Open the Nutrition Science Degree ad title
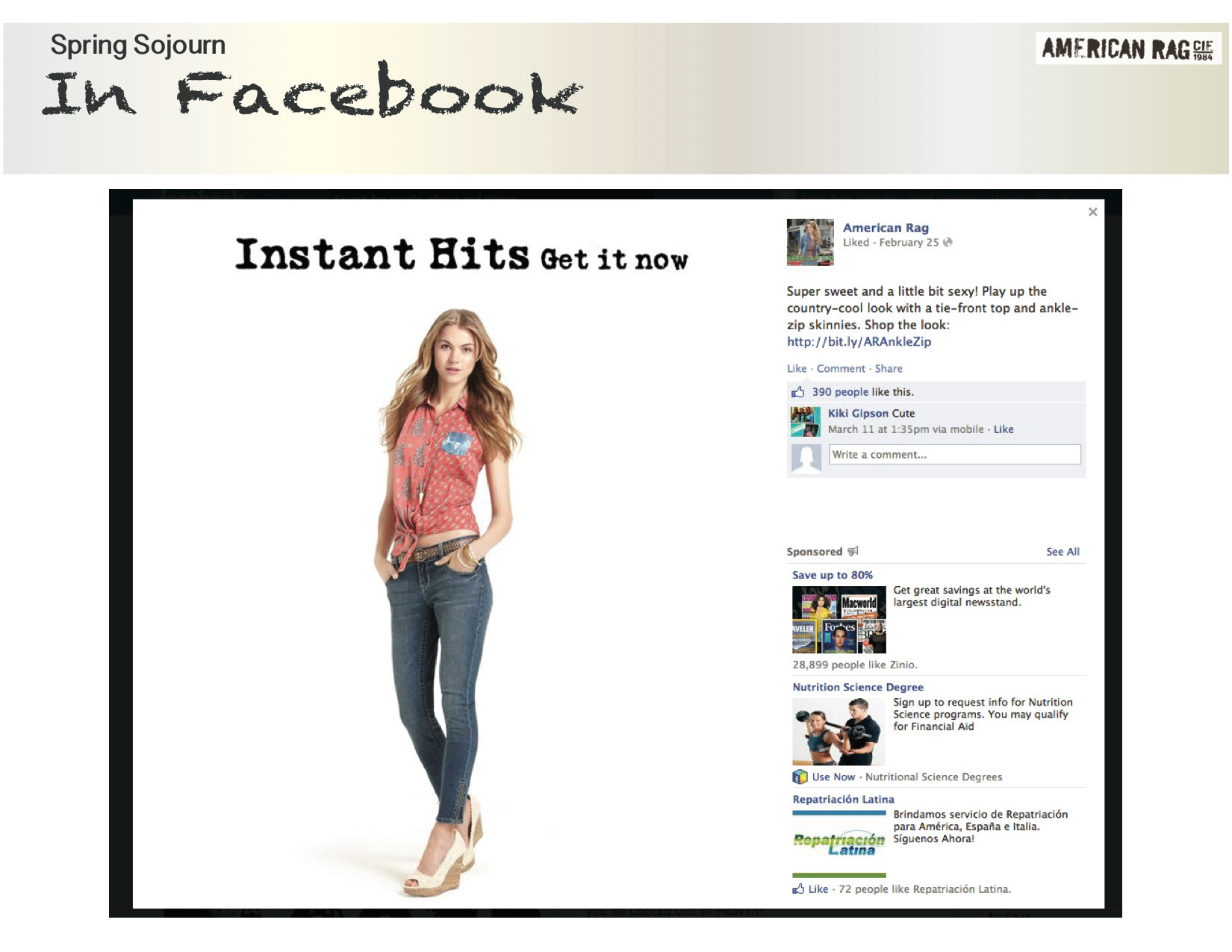Screen dimensions: 1232x952 coord(858,687)
